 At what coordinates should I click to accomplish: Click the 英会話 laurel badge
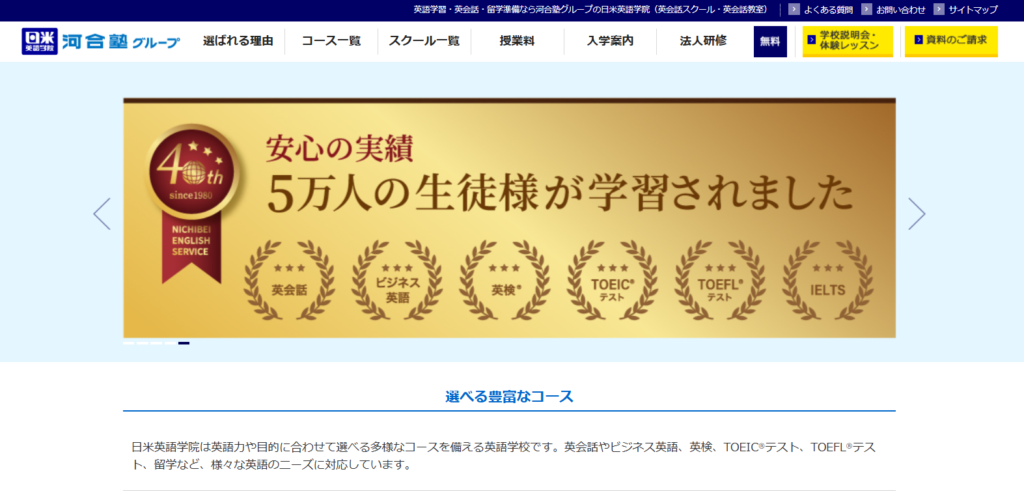pyautogui.click(x=289, y=280)
